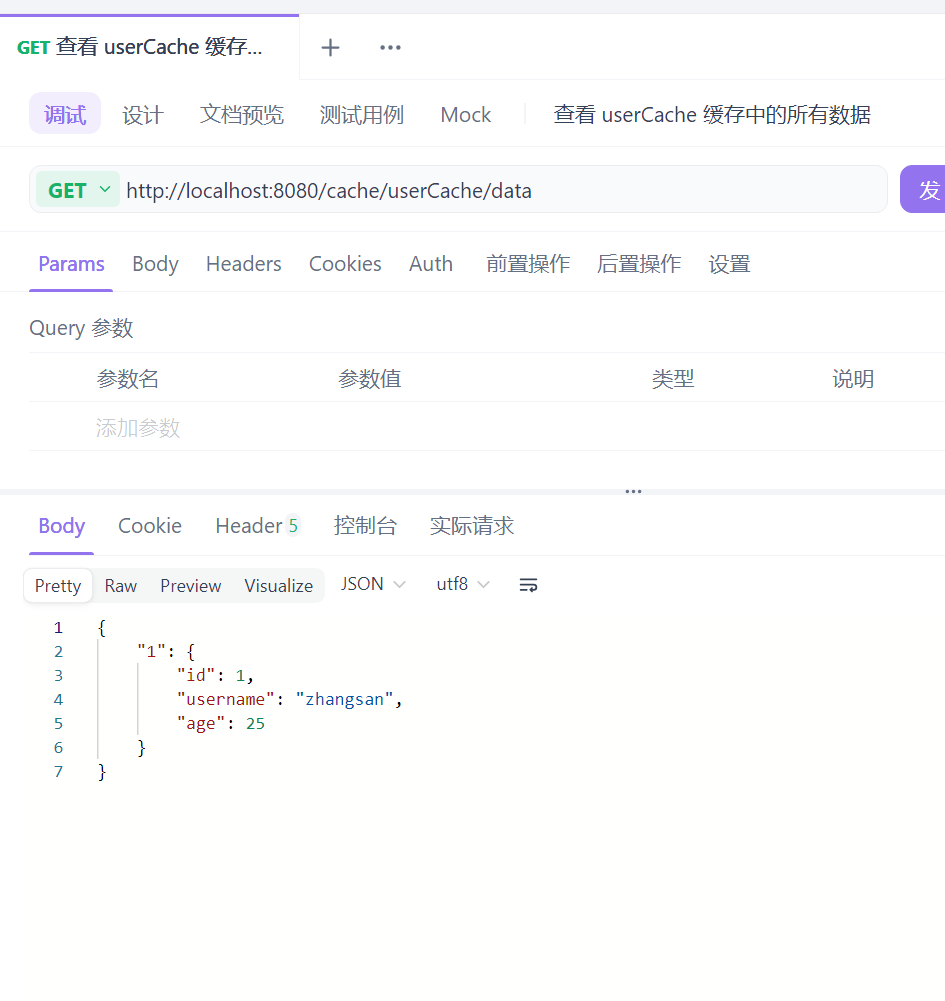Click 添加参数 to add a query parameter
945x1001 pixels.
(138, 428)
